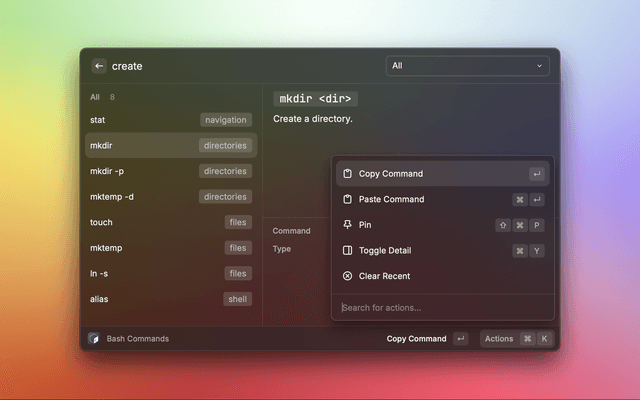The width and height of the screenshot is (640, 400).
Task: Click the navigation tag on stat
Action: [226, 120]
